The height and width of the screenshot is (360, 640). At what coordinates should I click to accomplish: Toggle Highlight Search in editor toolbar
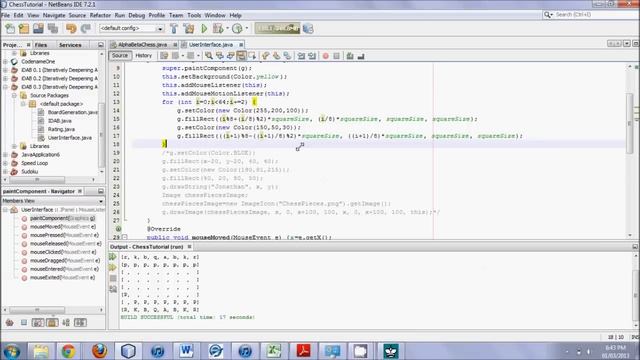pyautogui.click(x=241, y=56)
